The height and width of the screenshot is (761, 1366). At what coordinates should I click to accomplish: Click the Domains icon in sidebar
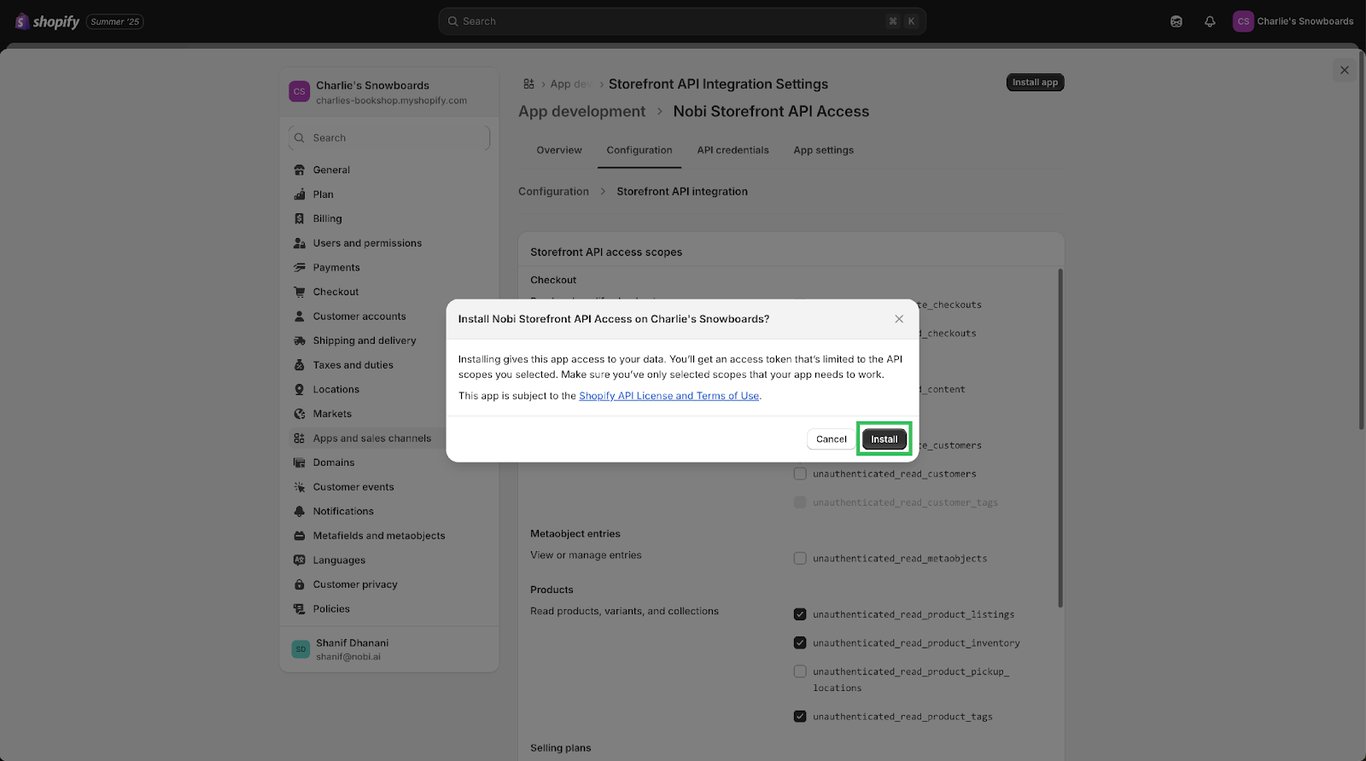point(300,462)
